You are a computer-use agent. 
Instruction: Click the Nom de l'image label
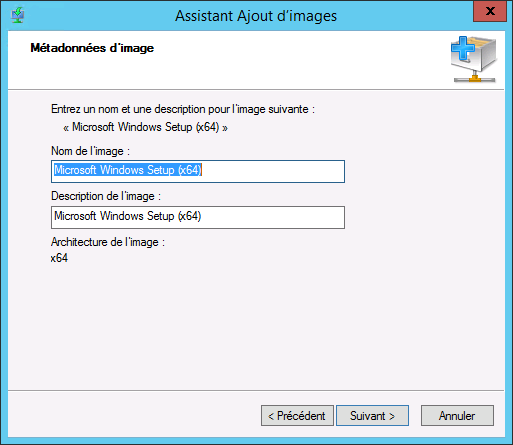pos(90,151)
